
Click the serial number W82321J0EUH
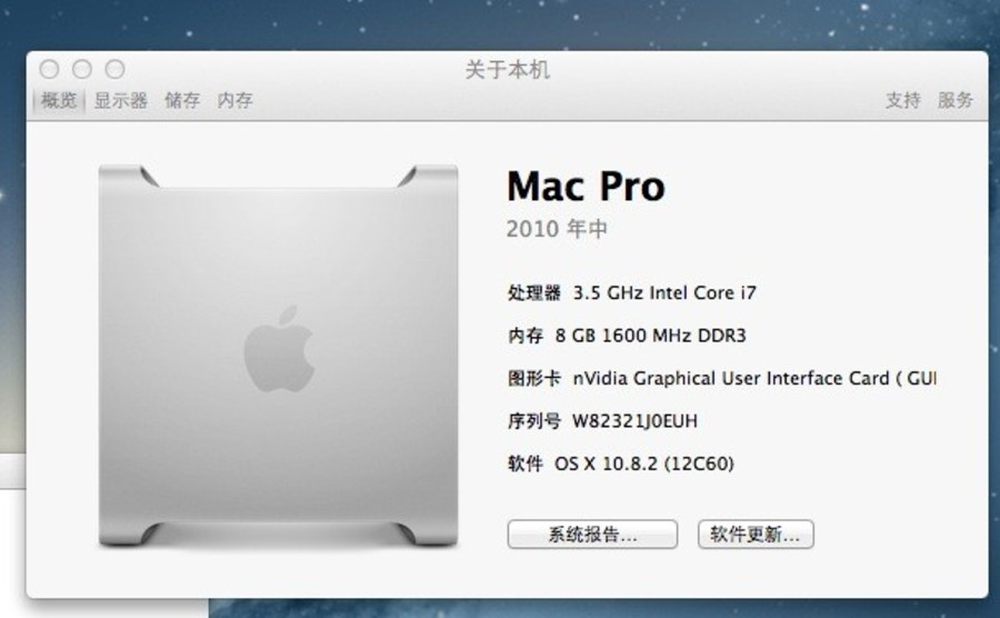tap(635, 421)
